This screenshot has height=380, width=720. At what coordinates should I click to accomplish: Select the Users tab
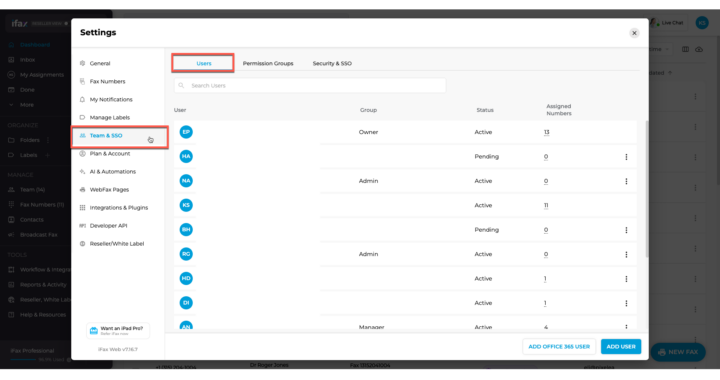(203, 63)
